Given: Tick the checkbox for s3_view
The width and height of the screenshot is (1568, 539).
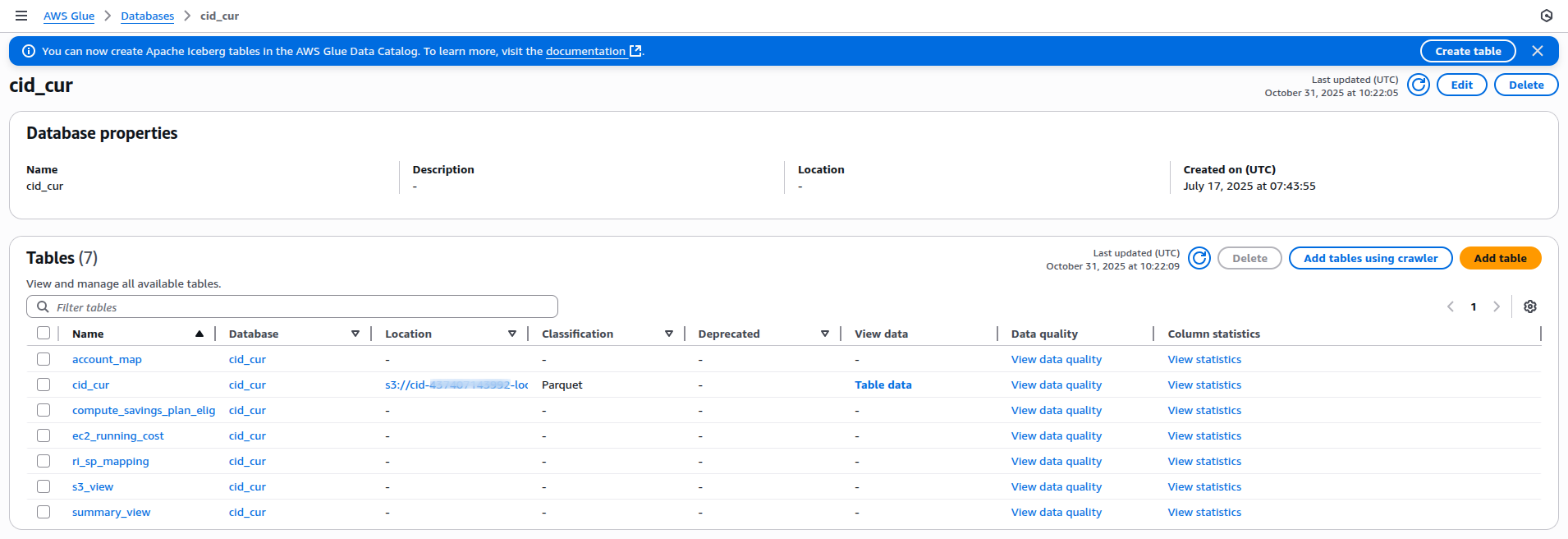Looking at the screenshot, I should [x=44, y=486].
